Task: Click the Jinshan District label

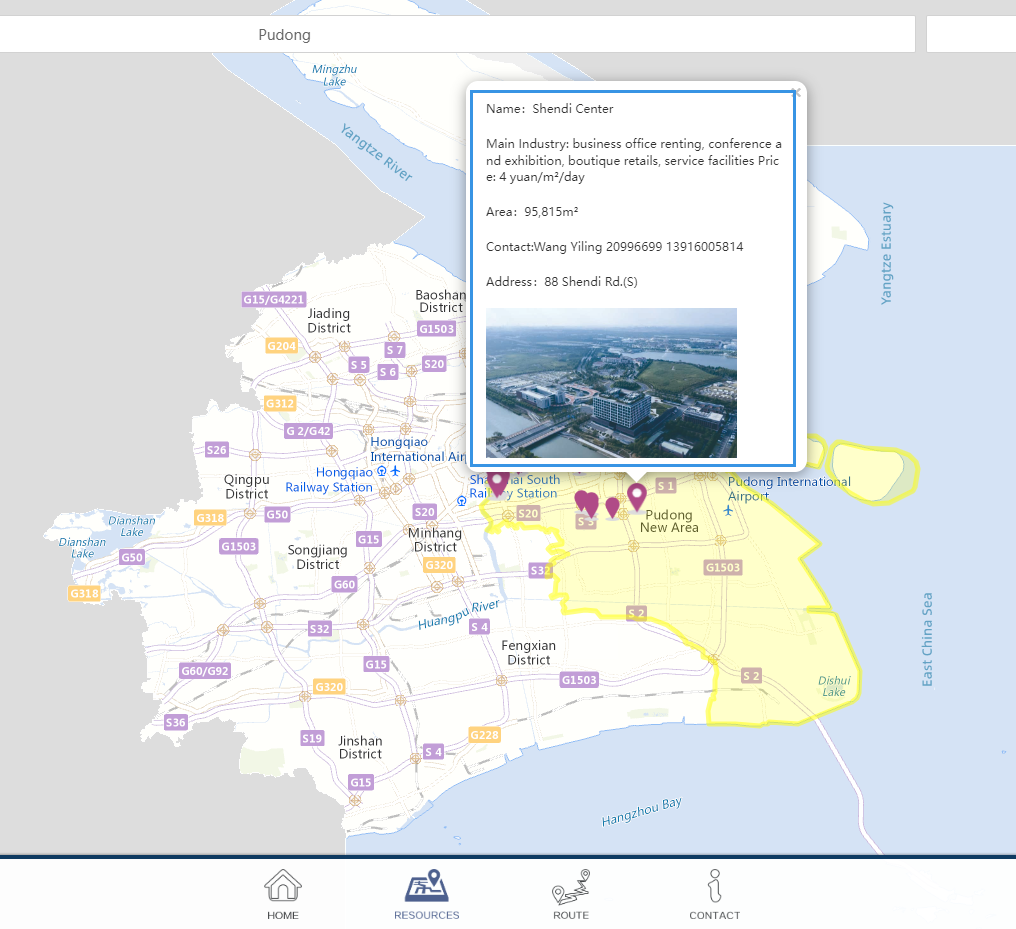Action: (x=360, y=747)
